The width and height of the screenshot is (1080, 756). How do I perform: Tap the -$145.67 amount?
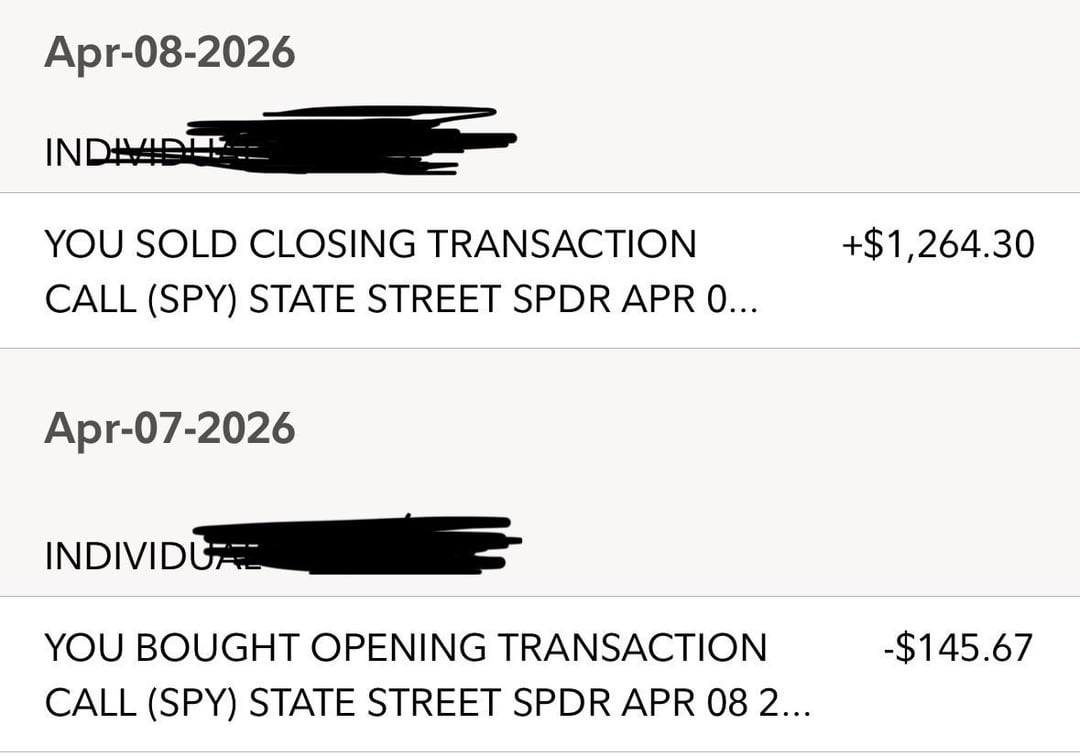coord(957,648)
